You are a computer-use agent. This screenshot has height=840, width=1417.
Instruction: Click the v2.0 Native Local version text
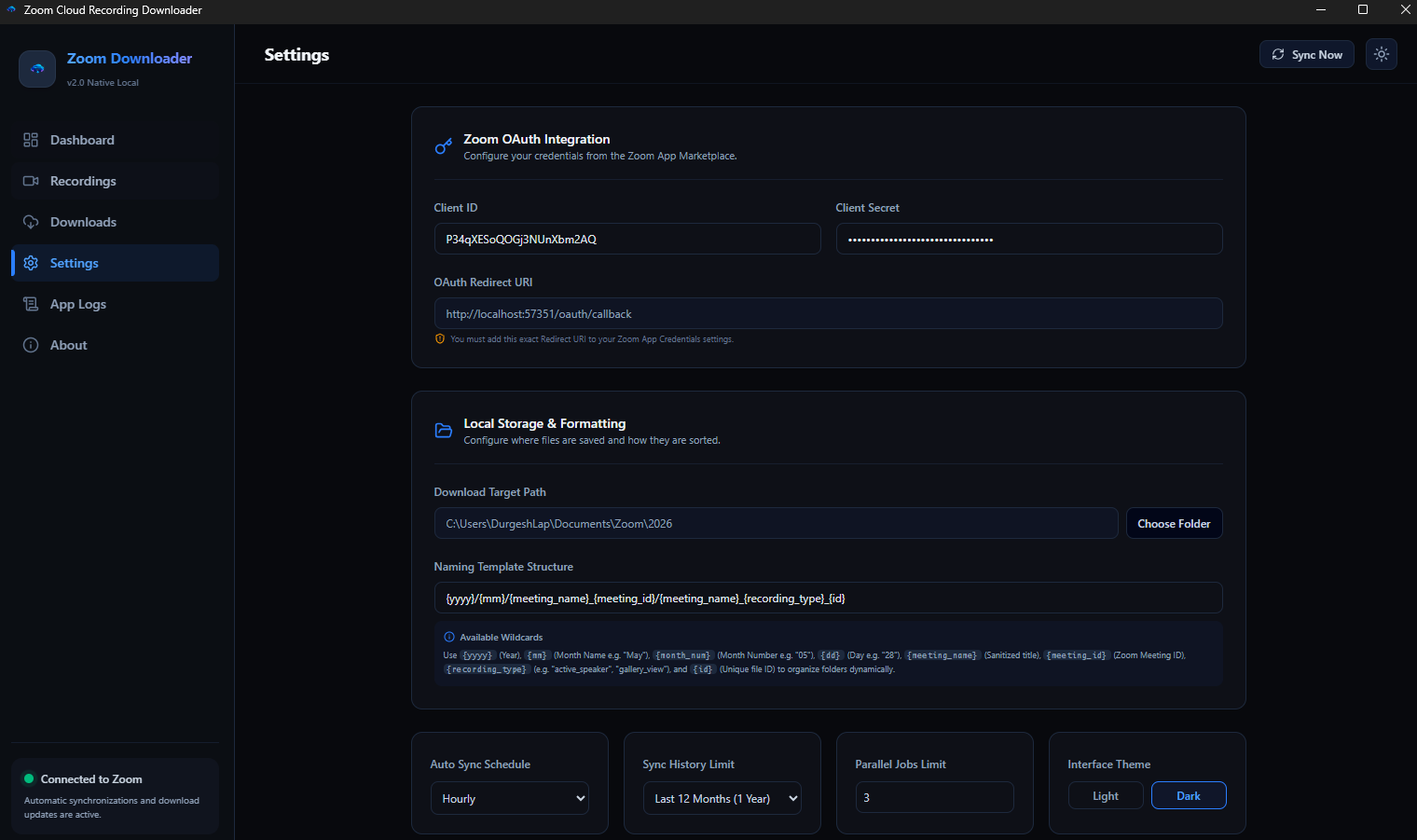103,83
